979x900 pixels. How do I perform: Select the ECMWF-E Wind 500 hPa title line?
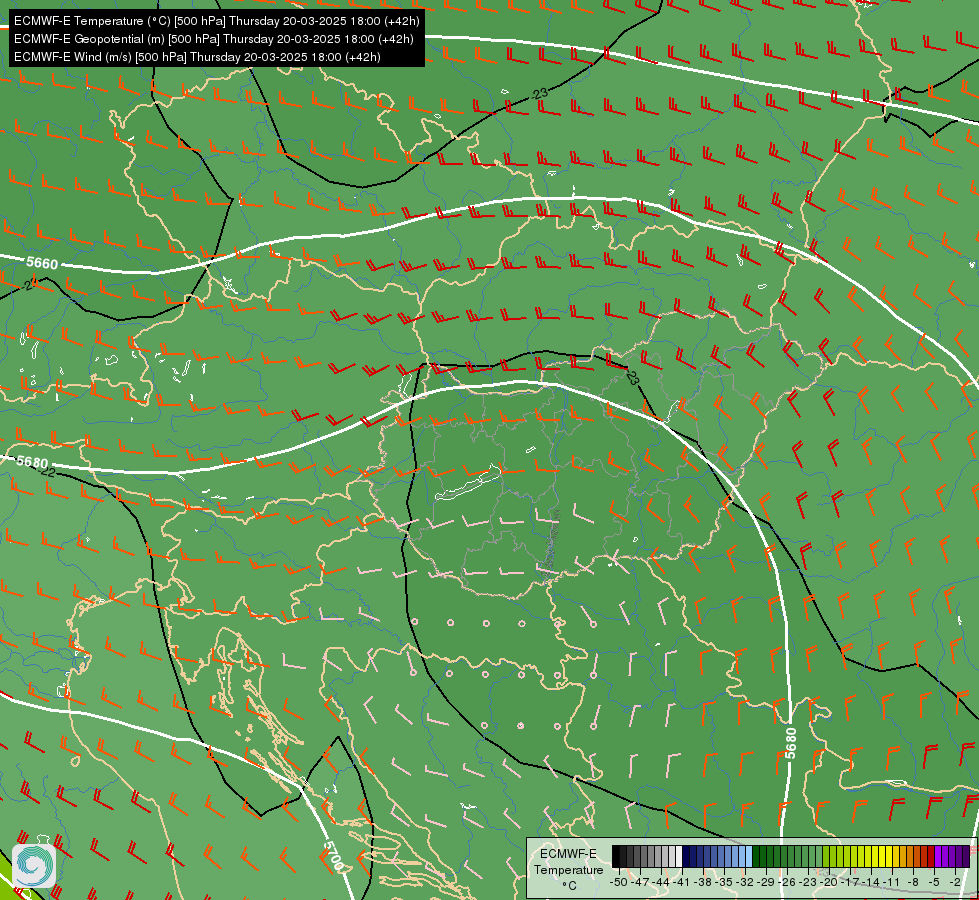coord(197,57)
